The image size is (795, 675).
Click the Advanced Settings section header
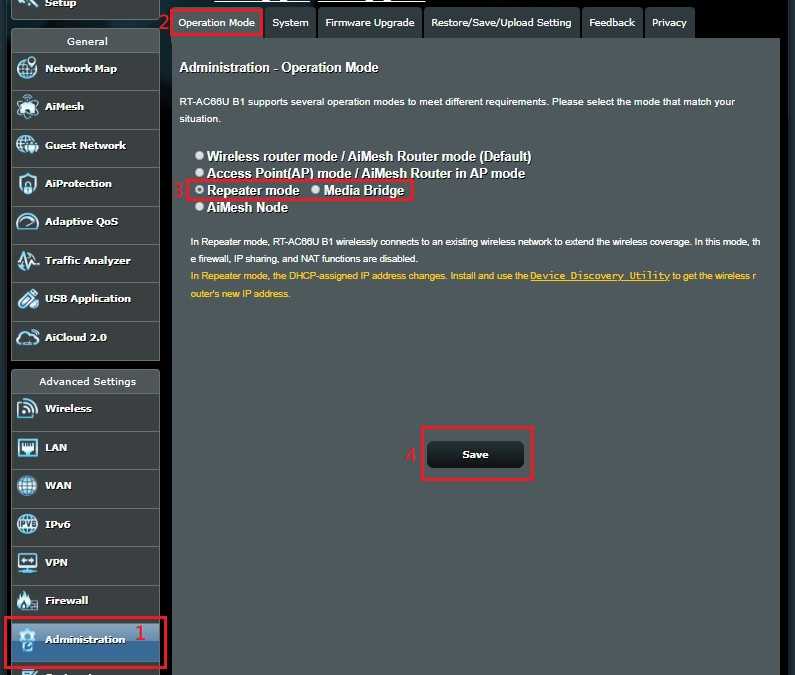(x=88, y=381)
